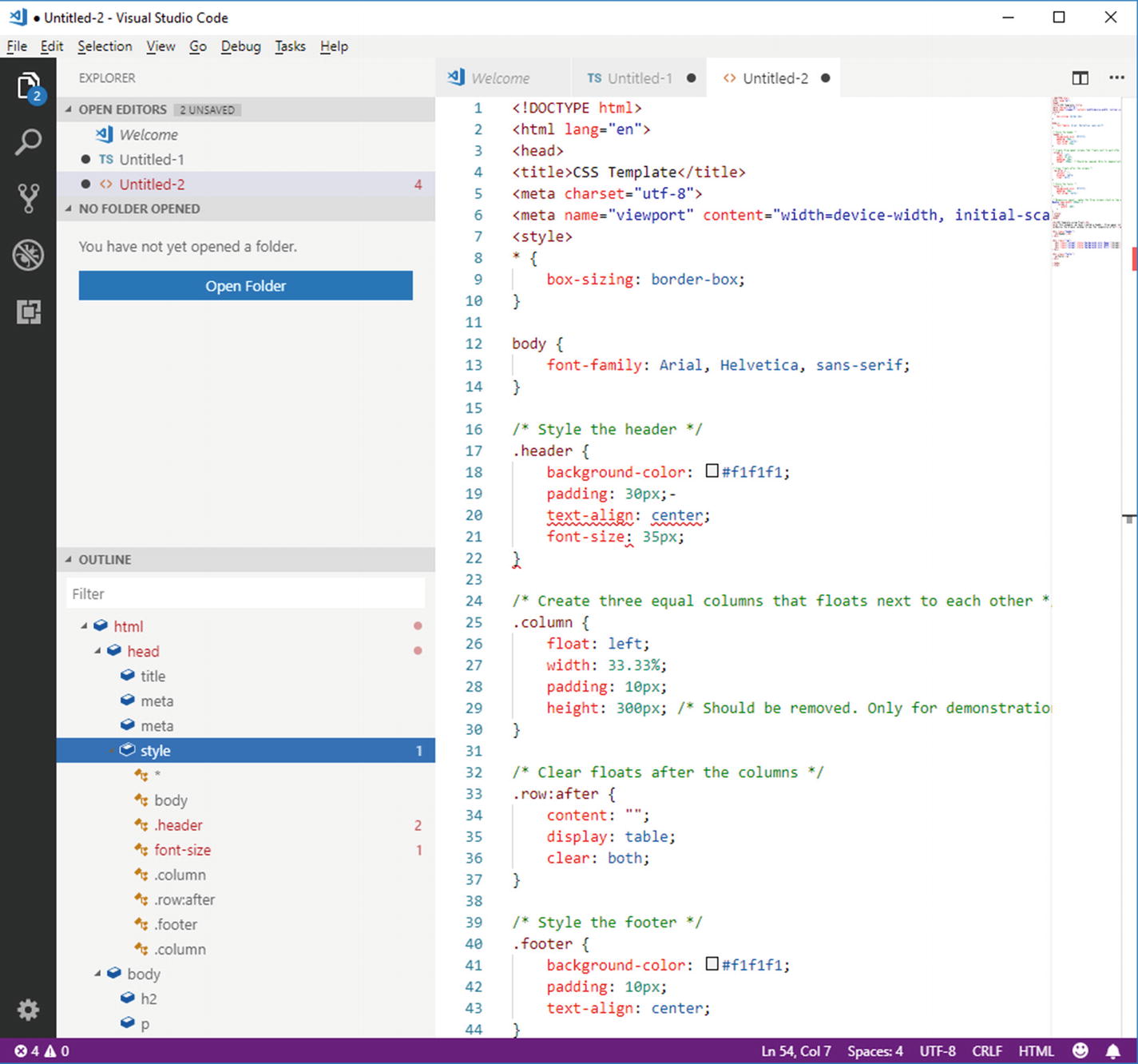Click the CRLF line ending indicator

coord(986,1050)
